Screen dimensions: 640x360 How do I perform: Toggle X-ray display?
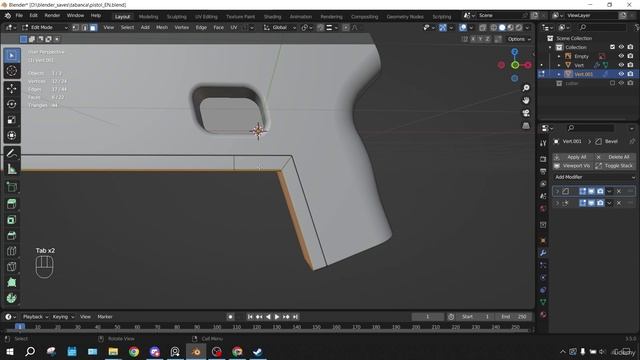pyautogui.click(x=483, y=27)
